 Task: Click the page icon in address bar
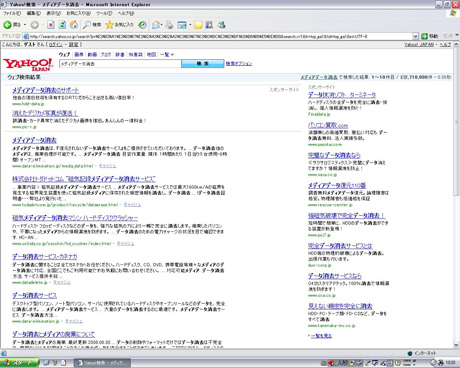pos(26,36)
